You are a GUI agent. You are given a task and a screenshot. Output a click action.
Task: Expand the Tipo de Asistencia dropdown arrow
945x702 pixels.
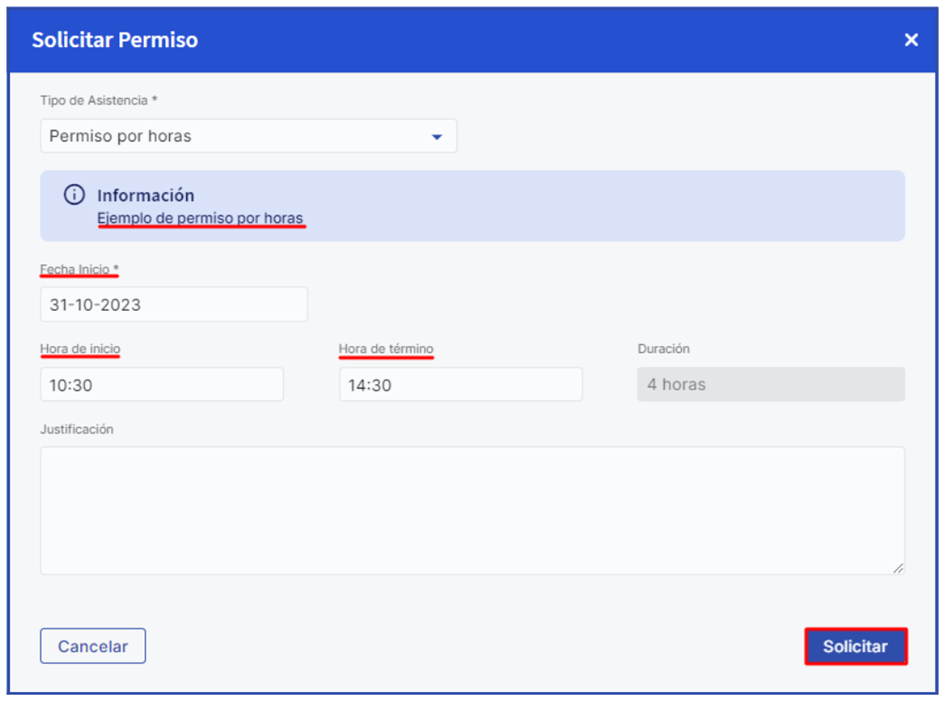point(436,137)
